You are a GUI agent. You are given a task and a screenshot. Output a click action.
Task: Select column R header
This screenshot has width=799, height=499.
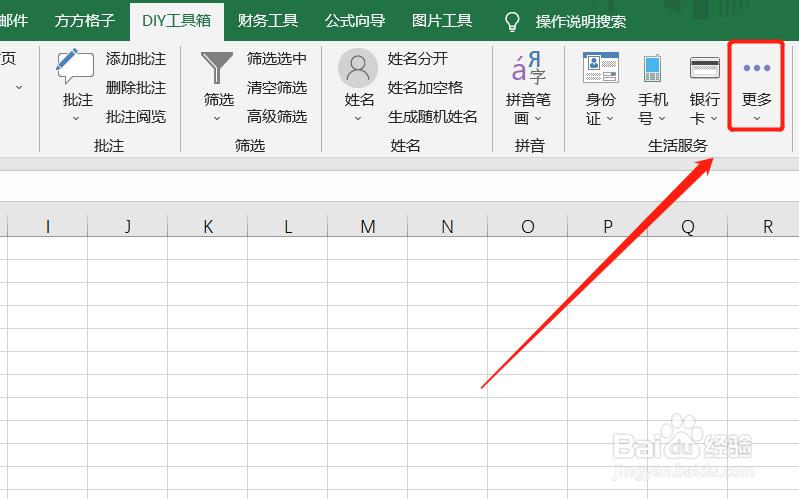[x=763, y=226]
